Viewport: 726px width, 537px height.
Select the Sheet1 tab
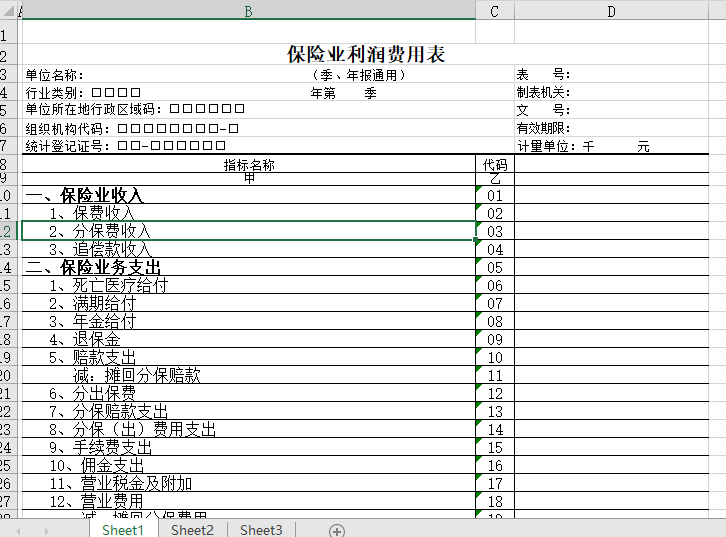pos(123,530)
